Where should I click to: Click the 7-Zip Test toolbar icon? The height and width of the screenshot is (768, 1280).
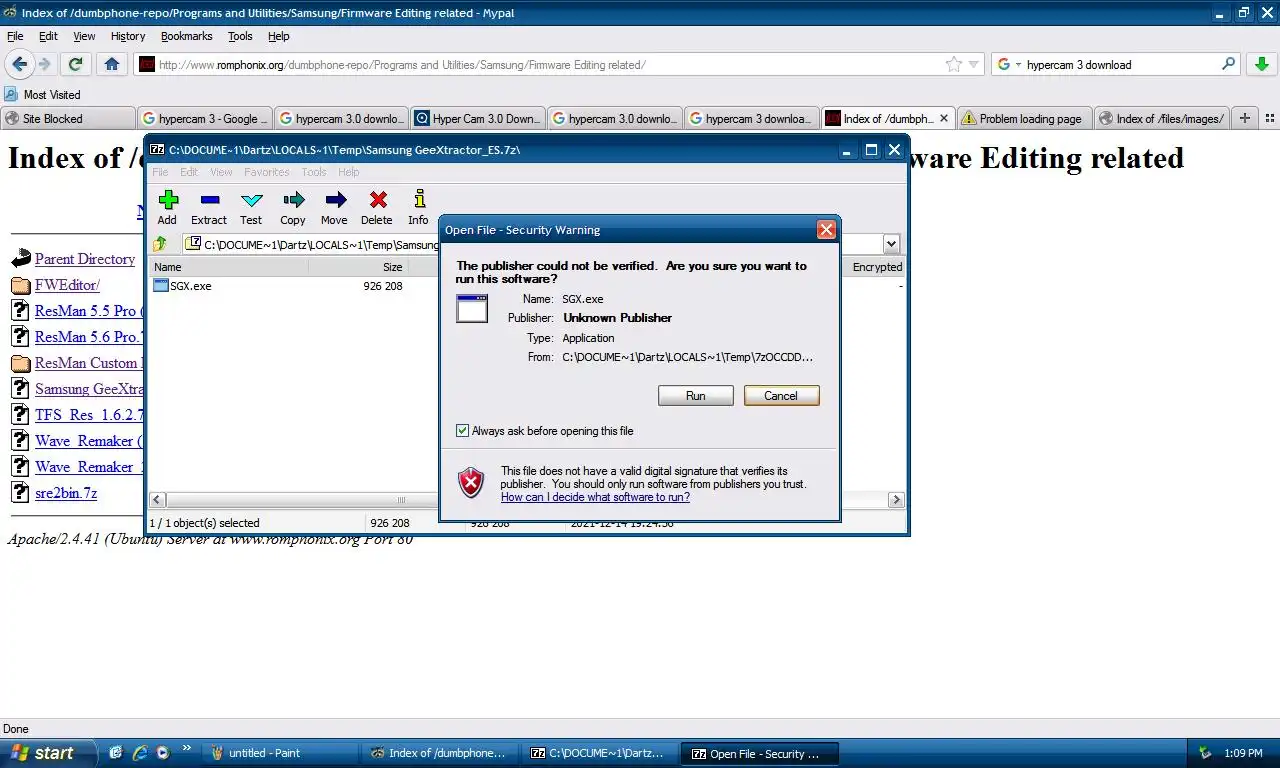(x=251, y=200)
